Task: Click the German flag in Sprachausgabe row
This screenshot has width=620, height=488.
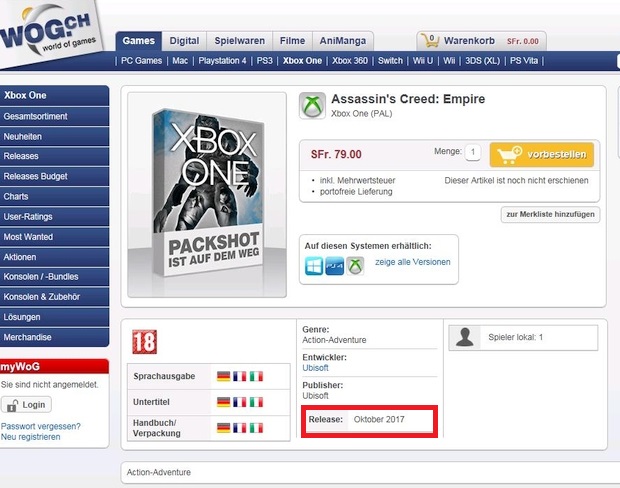Action: [x=223, y=376]
